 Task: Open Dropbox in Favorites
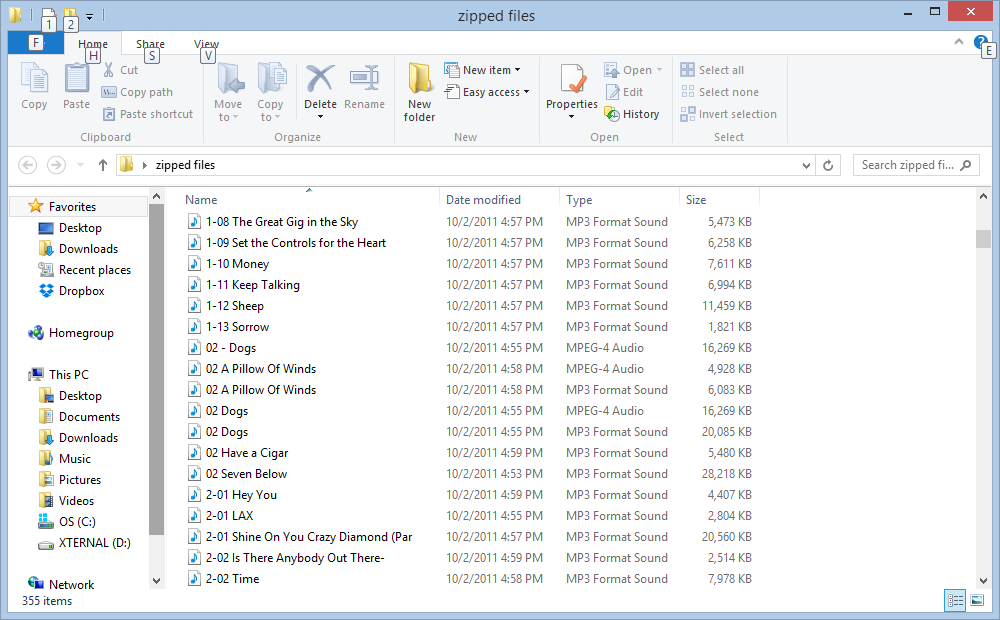pyautogui.click(x=71, y=291)
